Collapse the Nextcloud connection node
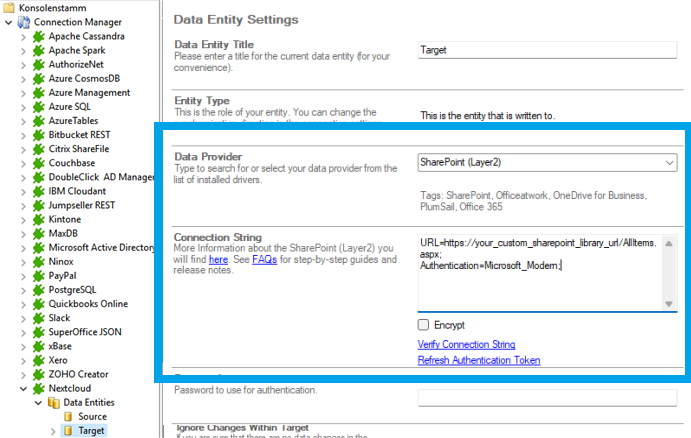Screen dimensions: 691x438 pyautogui.click(x=23, y=389)
